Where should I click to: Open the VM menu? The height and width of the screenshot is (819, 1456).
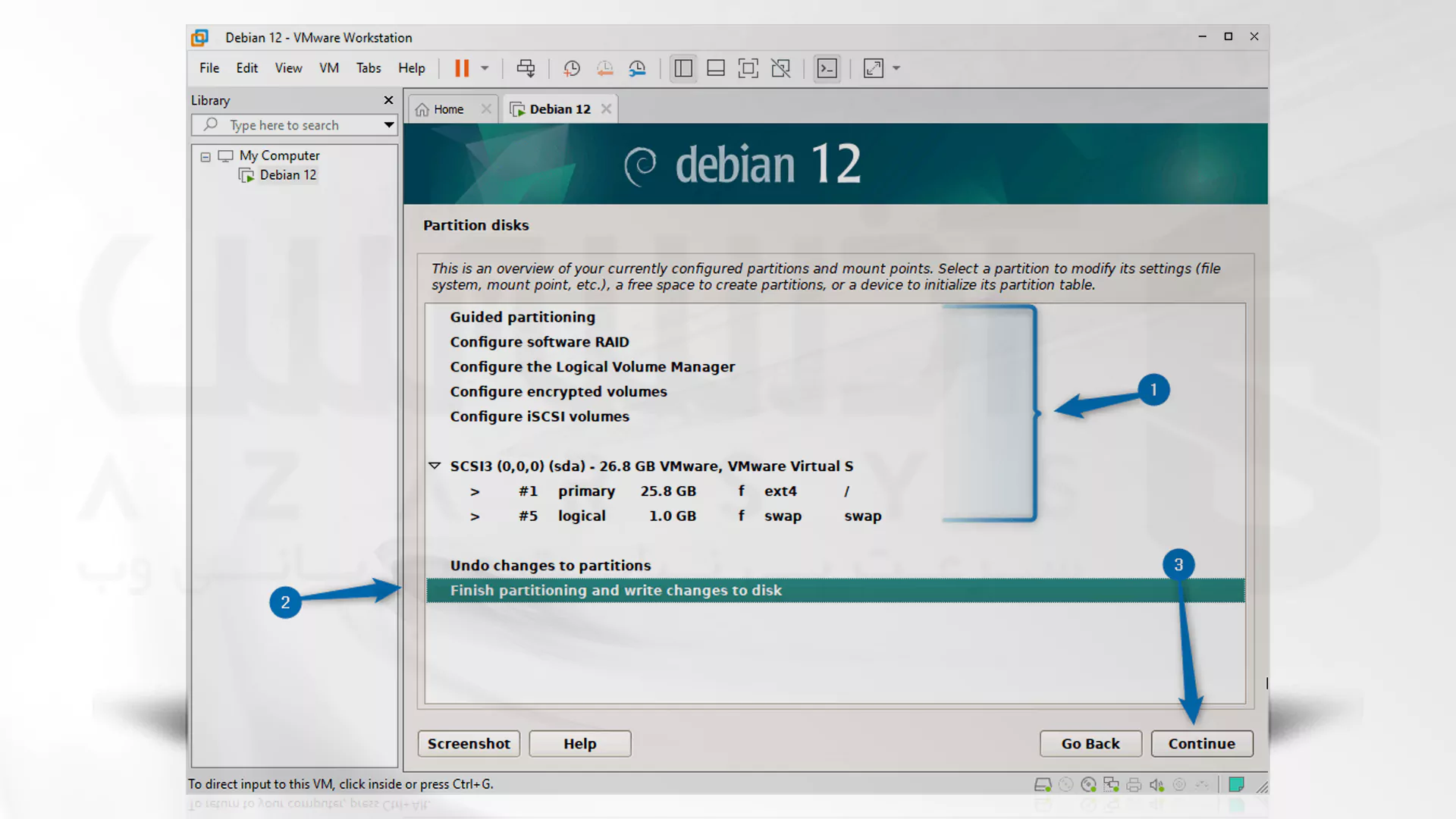329,67
